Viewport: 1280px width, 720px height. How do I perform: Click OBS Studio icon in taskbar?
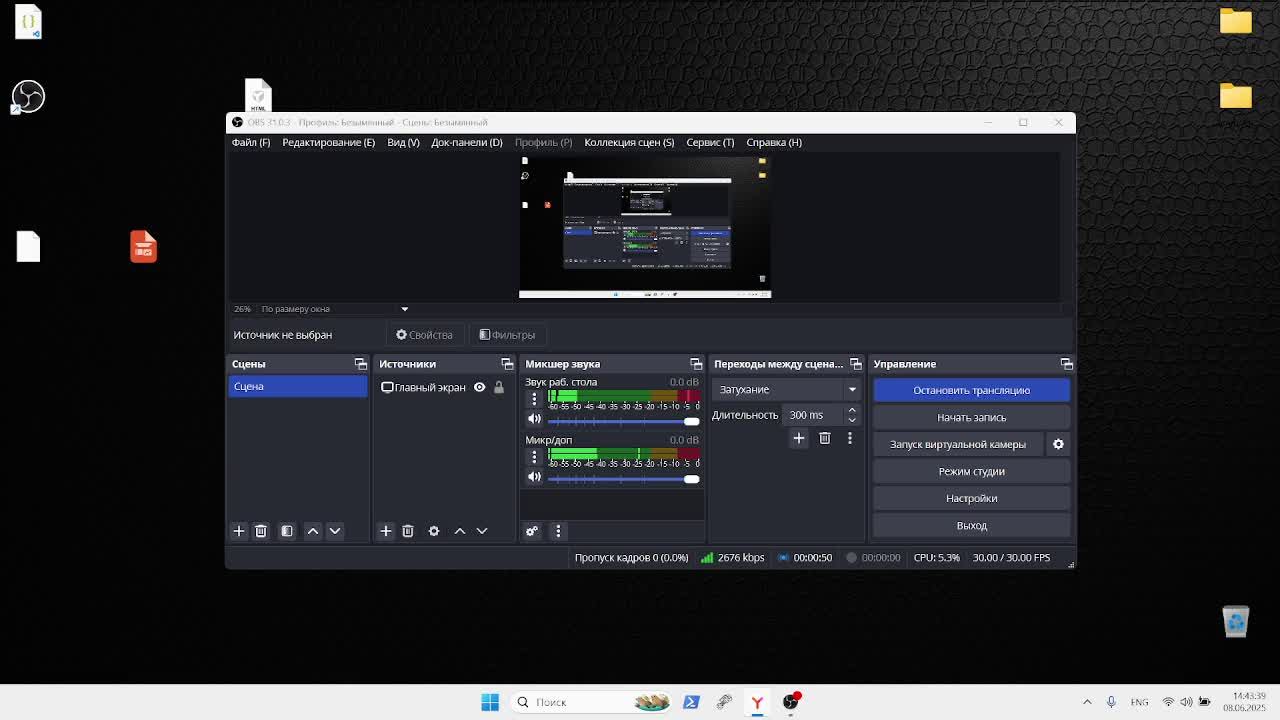(791, 702)
